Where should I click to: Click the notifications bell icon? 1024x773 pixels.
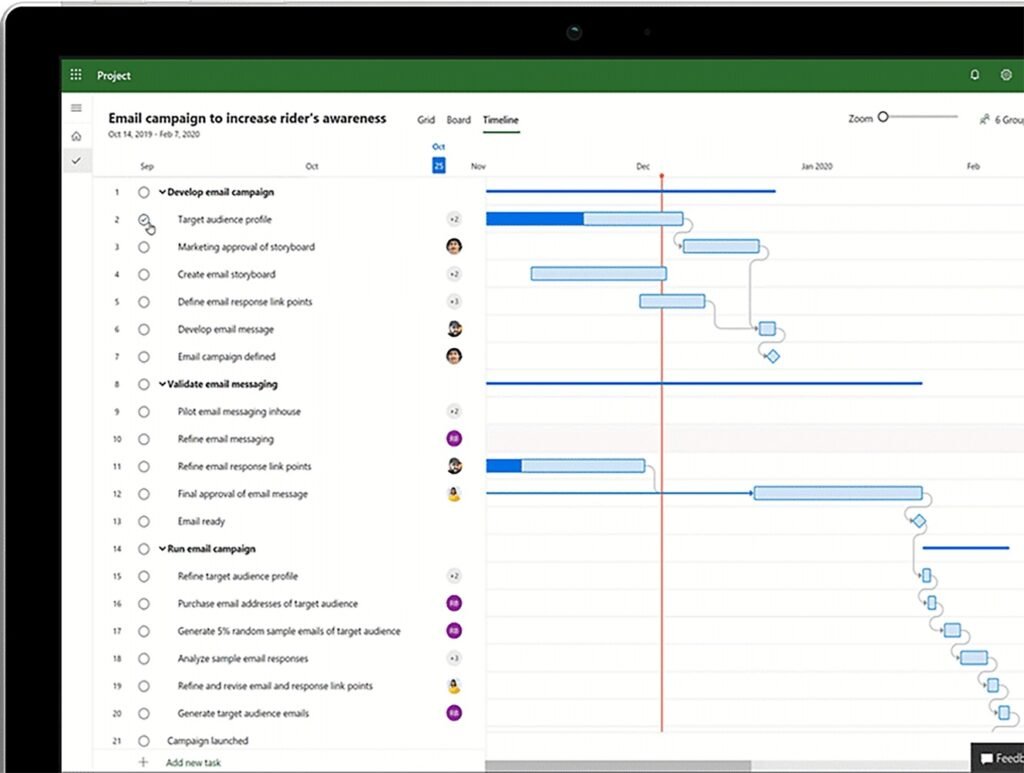point(975,75)
